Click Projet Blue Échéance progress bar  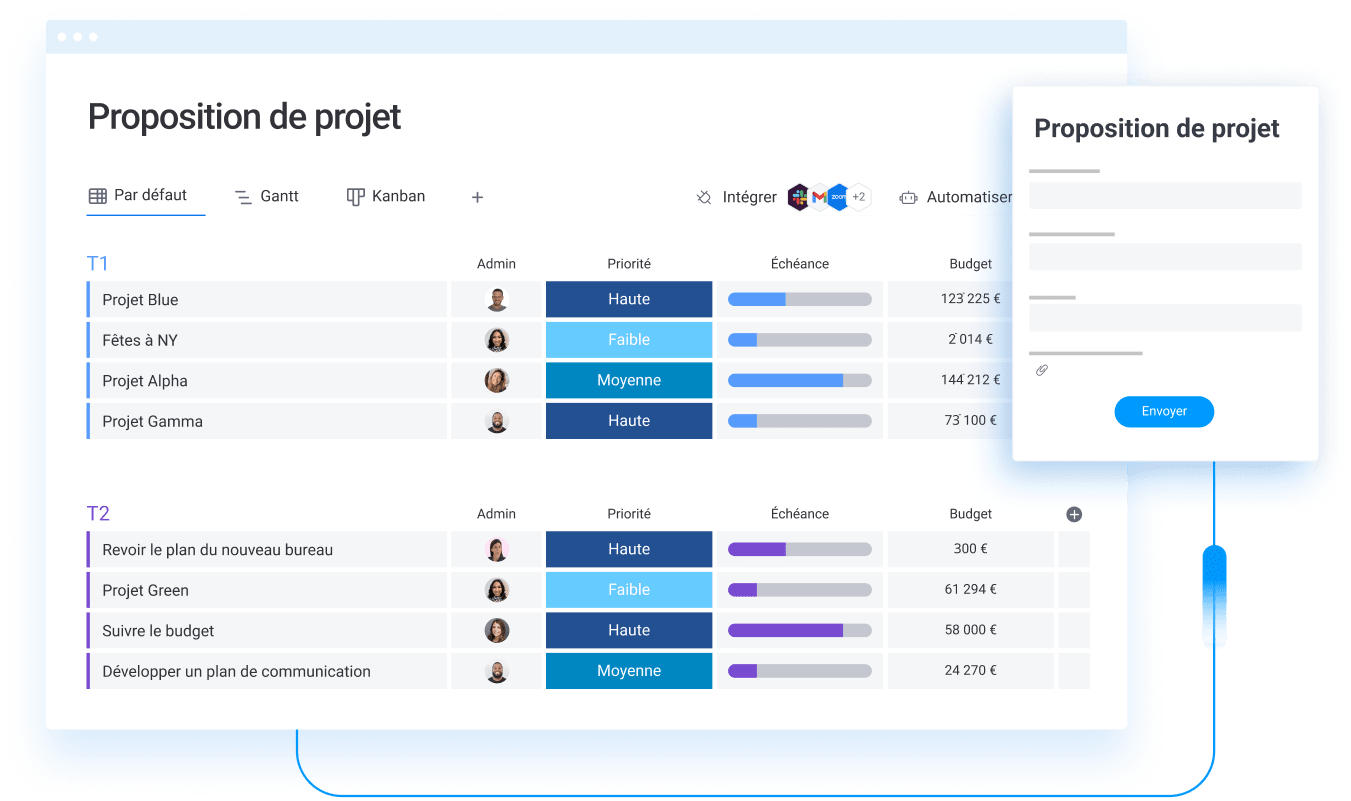(x=800, y=299)
